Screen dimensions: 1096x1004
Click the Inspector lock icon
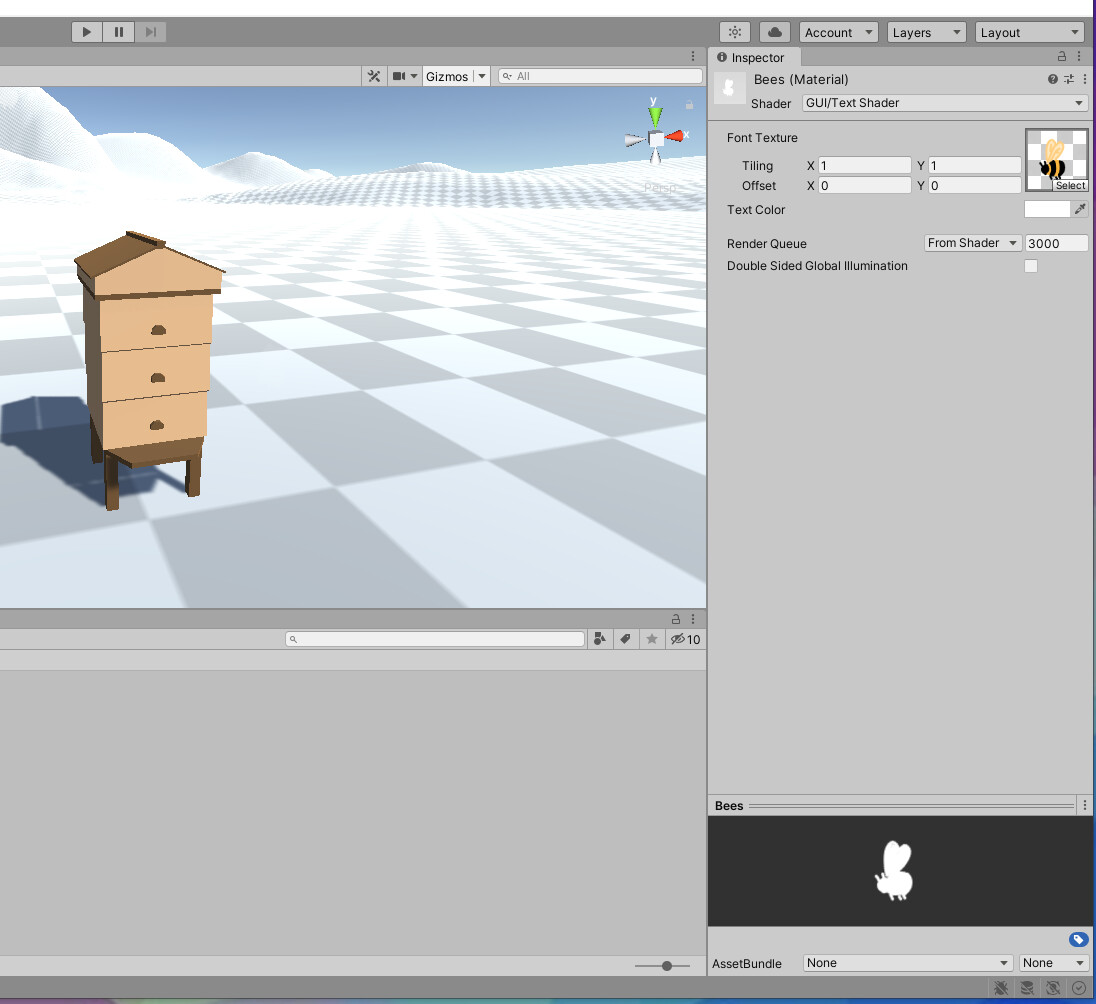1063,57
